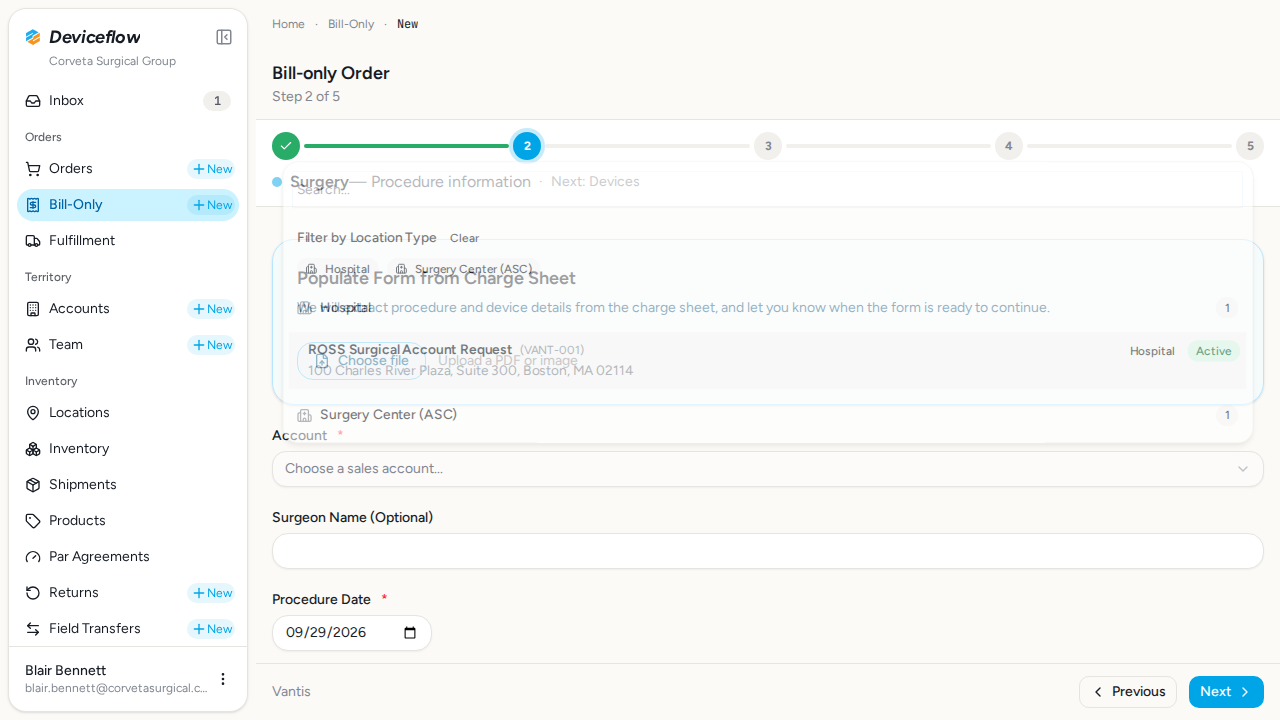Click the tag icon beside Products
Image resolution: width=1280 pixels, height=720 pixels.
point(33,521)
